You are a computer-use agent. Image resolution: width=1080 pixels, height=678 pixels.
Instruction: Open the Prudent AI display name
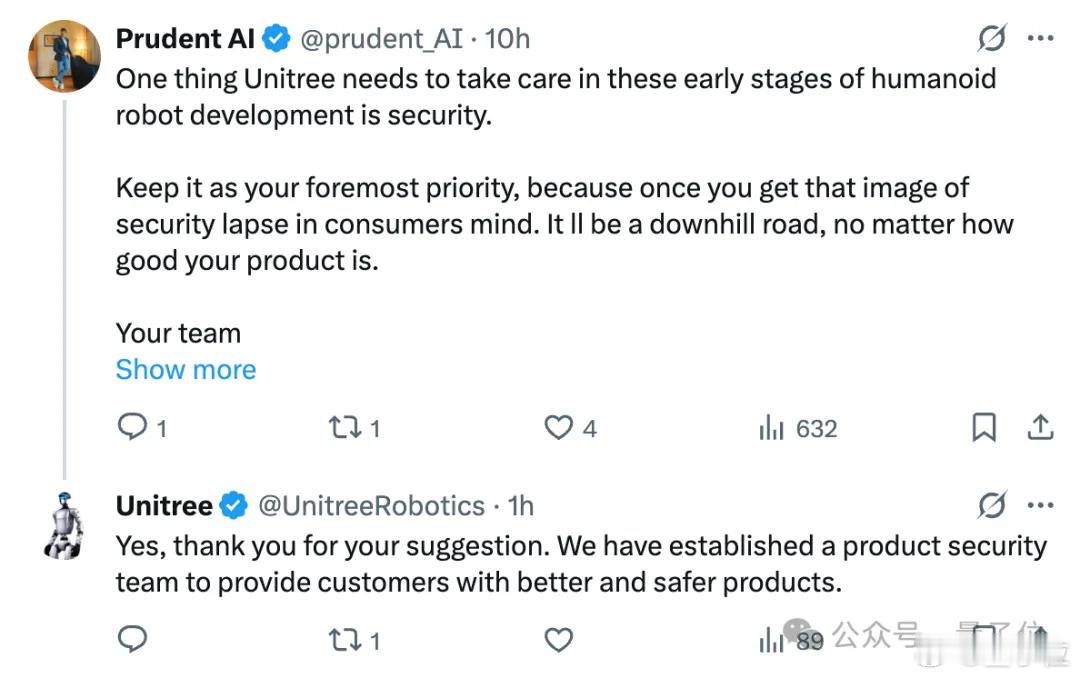(185, 39)
